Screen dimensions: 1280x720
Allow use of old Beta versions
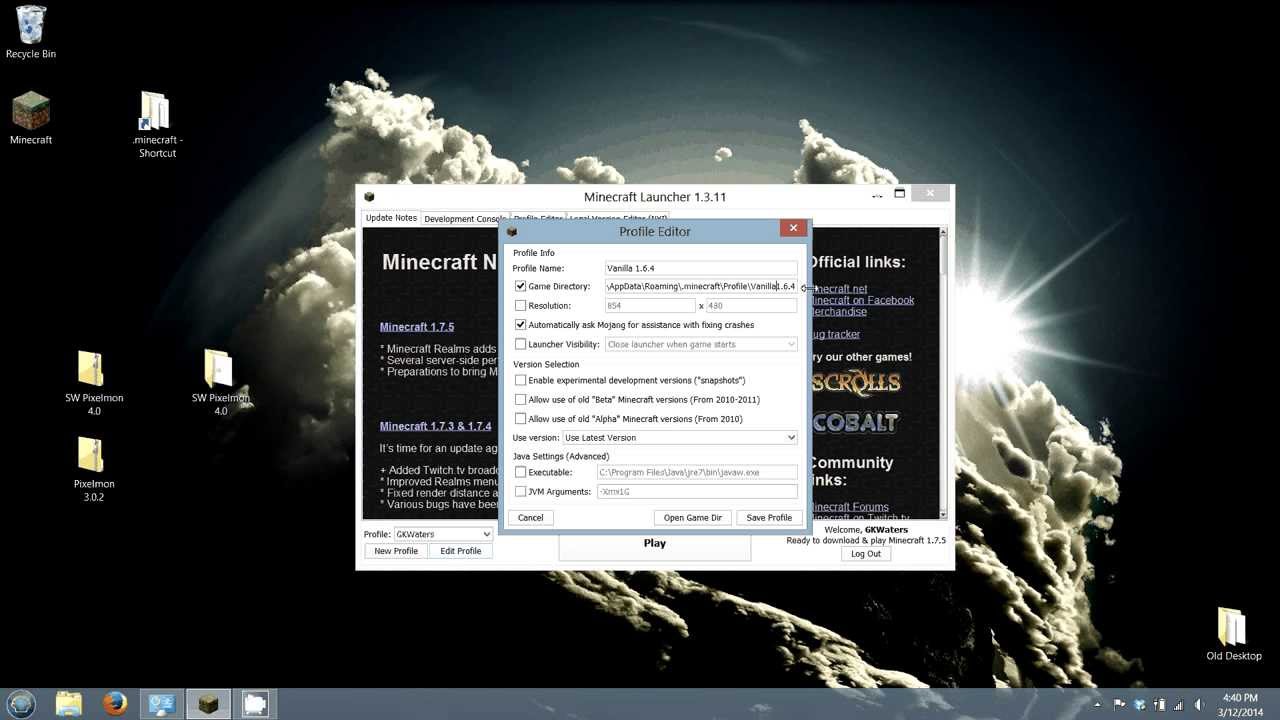(x=520, y=399)
